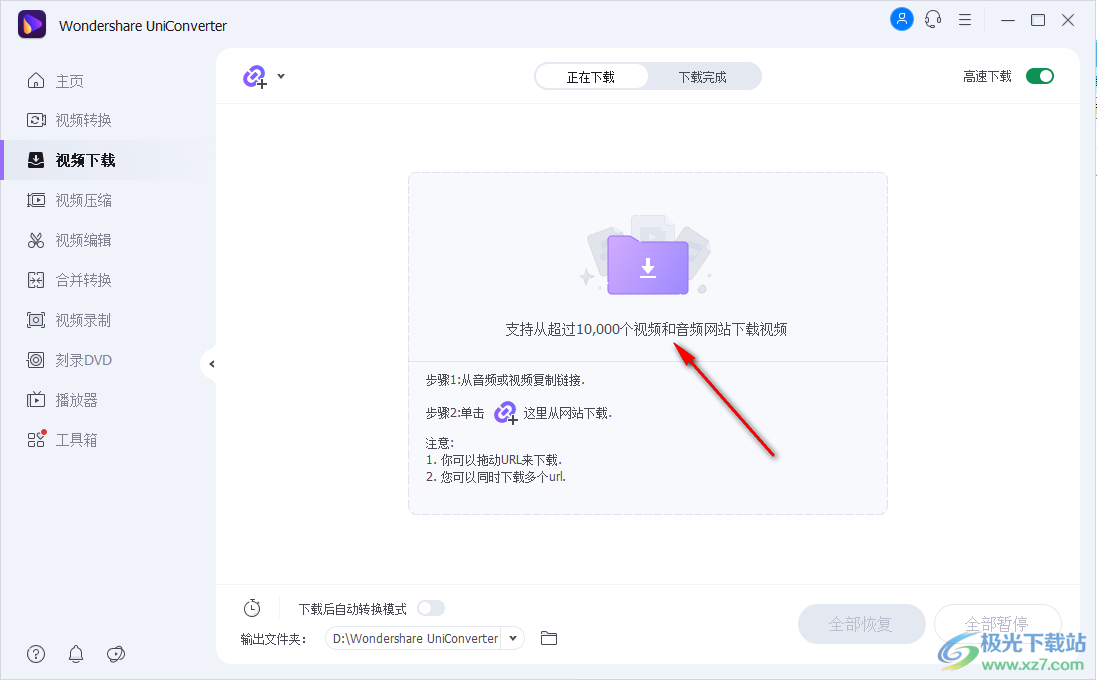Image resolution: width=1097 pixels, height=681 pixels.
Task: Open the notifications bell icon
Action: point(76,654)
